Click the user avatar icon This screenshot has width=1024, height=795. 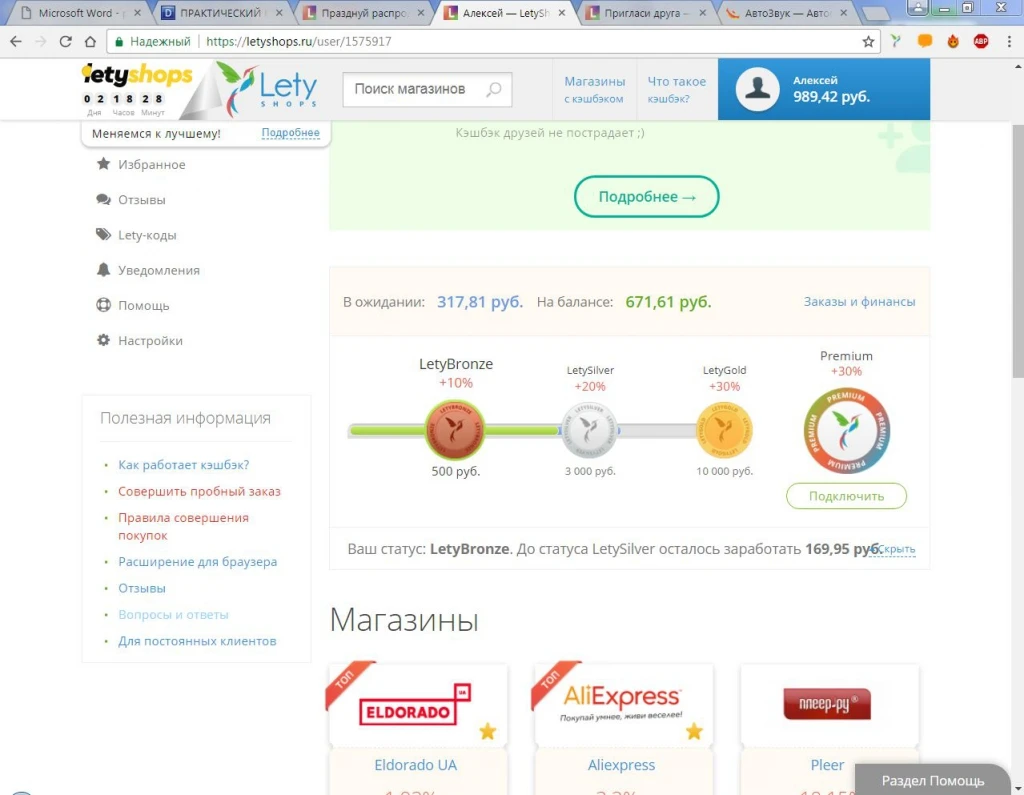click(758, 89)
